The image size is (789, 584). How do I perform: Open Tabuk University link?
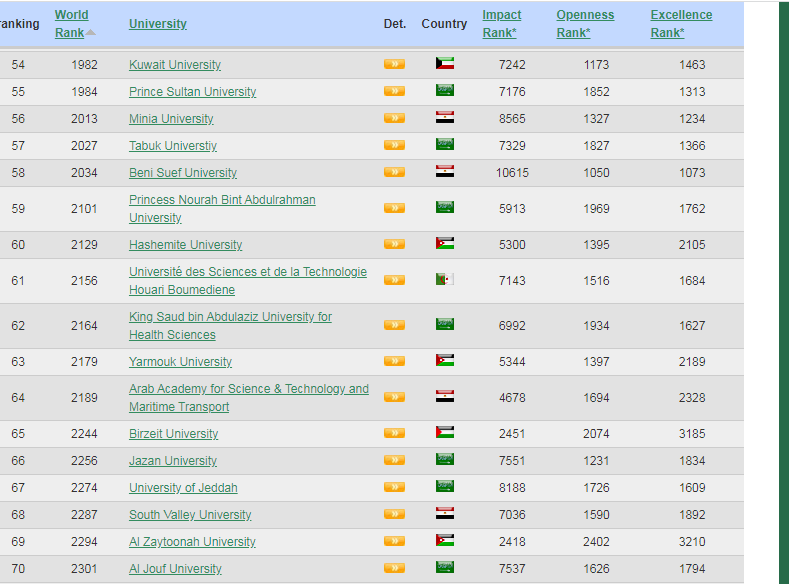click(172, 146)
